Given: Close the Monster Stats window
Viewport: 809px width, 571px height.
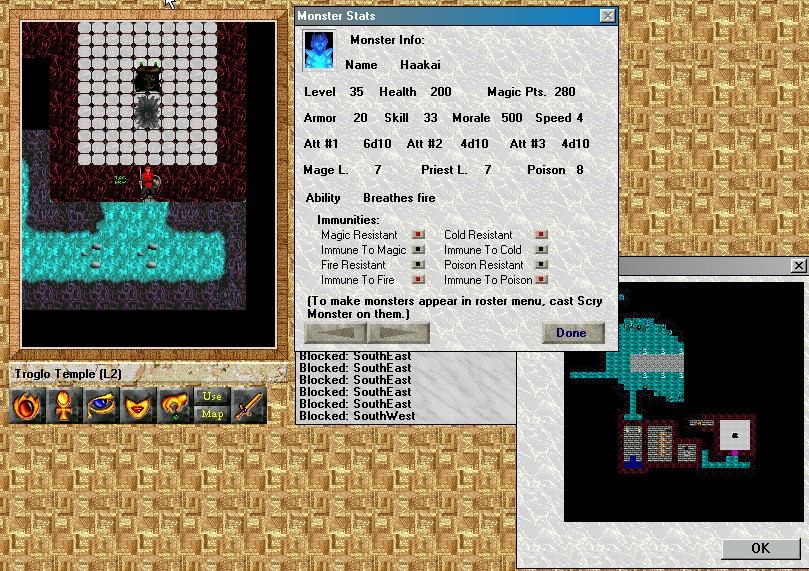Looking at the screenshot, I should pyautogui.click(x=608, y=16).
